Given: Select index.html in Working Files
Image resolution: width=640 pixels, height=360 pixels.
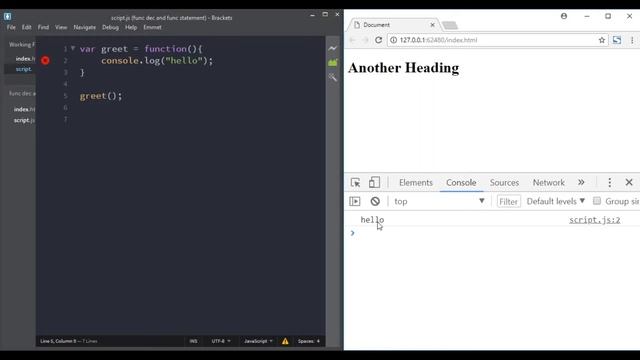Looking at the screenshot, I should coord(25,59).
